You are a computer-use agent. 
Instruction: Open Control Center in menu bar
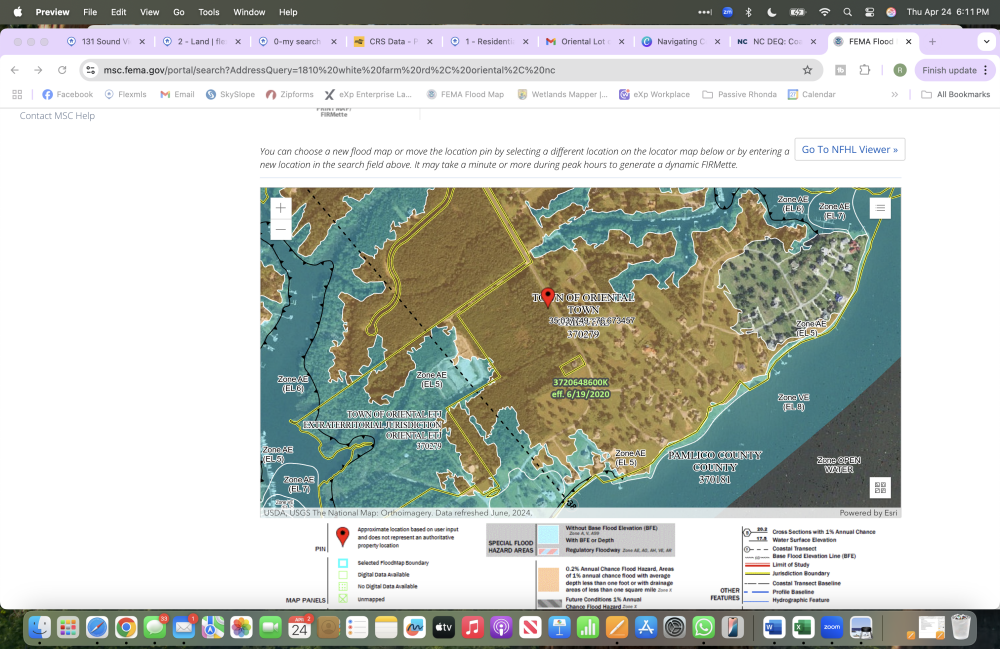pyautogui.click(x=869, y=12)
